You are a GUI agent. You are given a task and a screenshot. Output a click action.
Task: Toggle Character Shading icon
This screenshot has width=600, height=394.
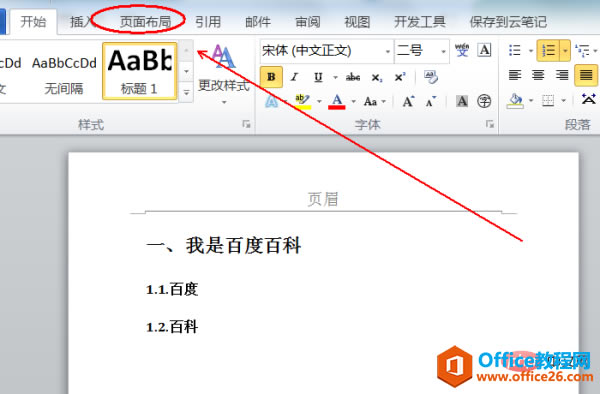pos(462,101)
